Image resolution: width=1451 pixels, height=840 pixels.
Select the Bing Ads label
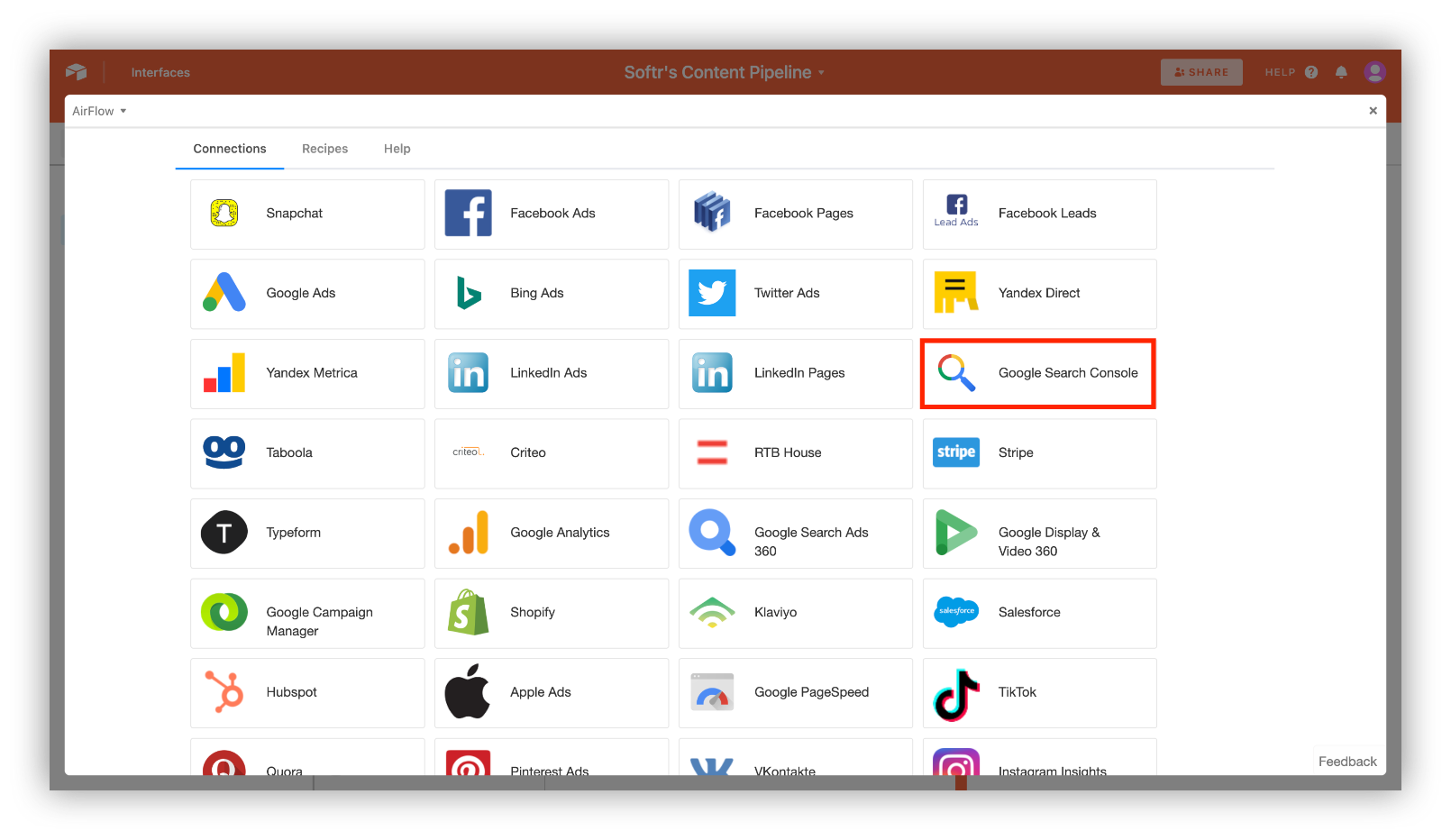(537, 293)
